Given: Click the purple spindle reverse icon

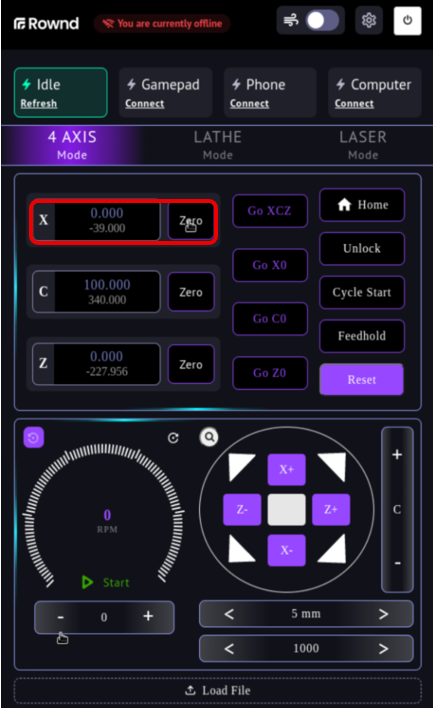Looking at the screenshot, I should pyautogui.click(x=33, y=437).
